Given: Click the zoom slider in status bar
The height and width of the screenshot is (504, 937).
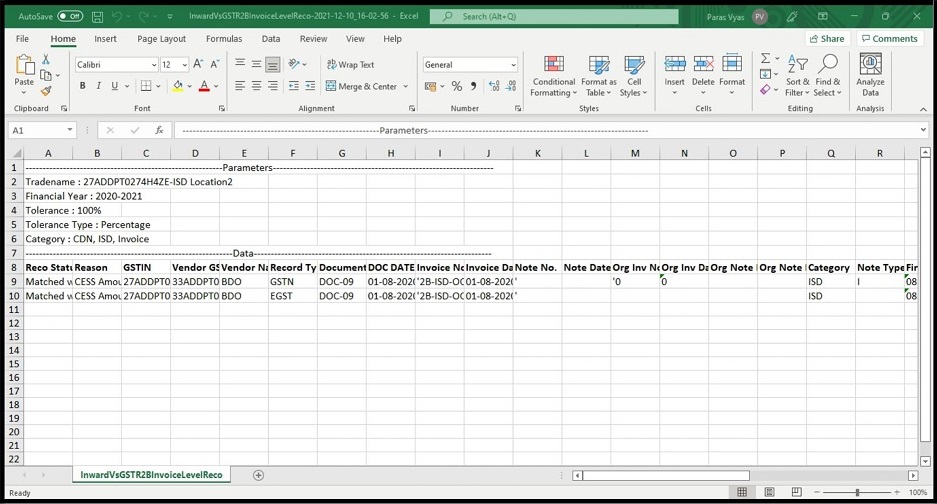Looking at the screenshot, I should (x=858, y=493).
